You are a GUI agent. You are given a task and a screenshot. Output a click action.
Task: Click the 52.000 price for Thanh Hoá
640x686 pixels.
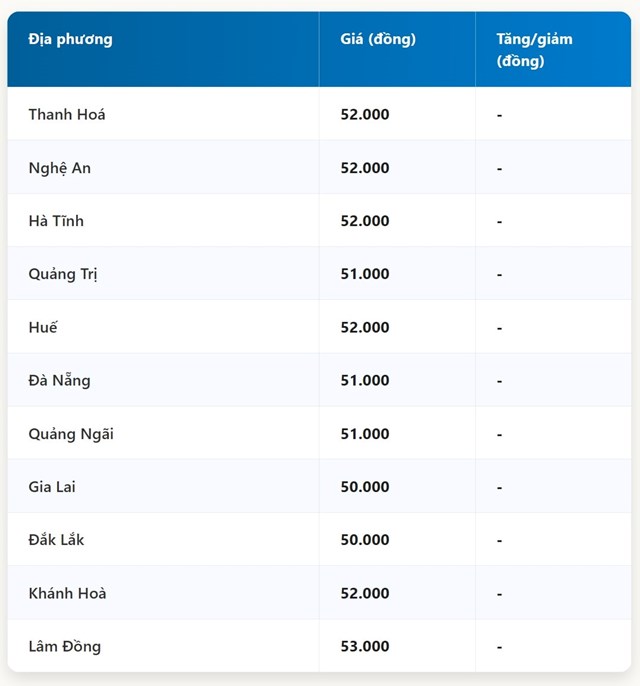tap(365, 115)
